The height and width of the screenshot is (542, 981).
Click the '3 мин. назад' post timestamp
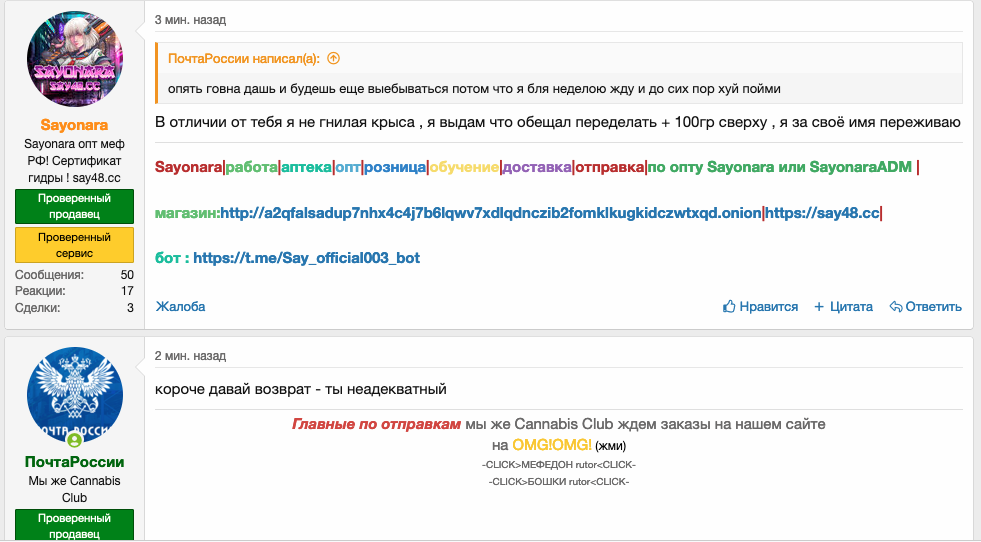coord(190,20)
